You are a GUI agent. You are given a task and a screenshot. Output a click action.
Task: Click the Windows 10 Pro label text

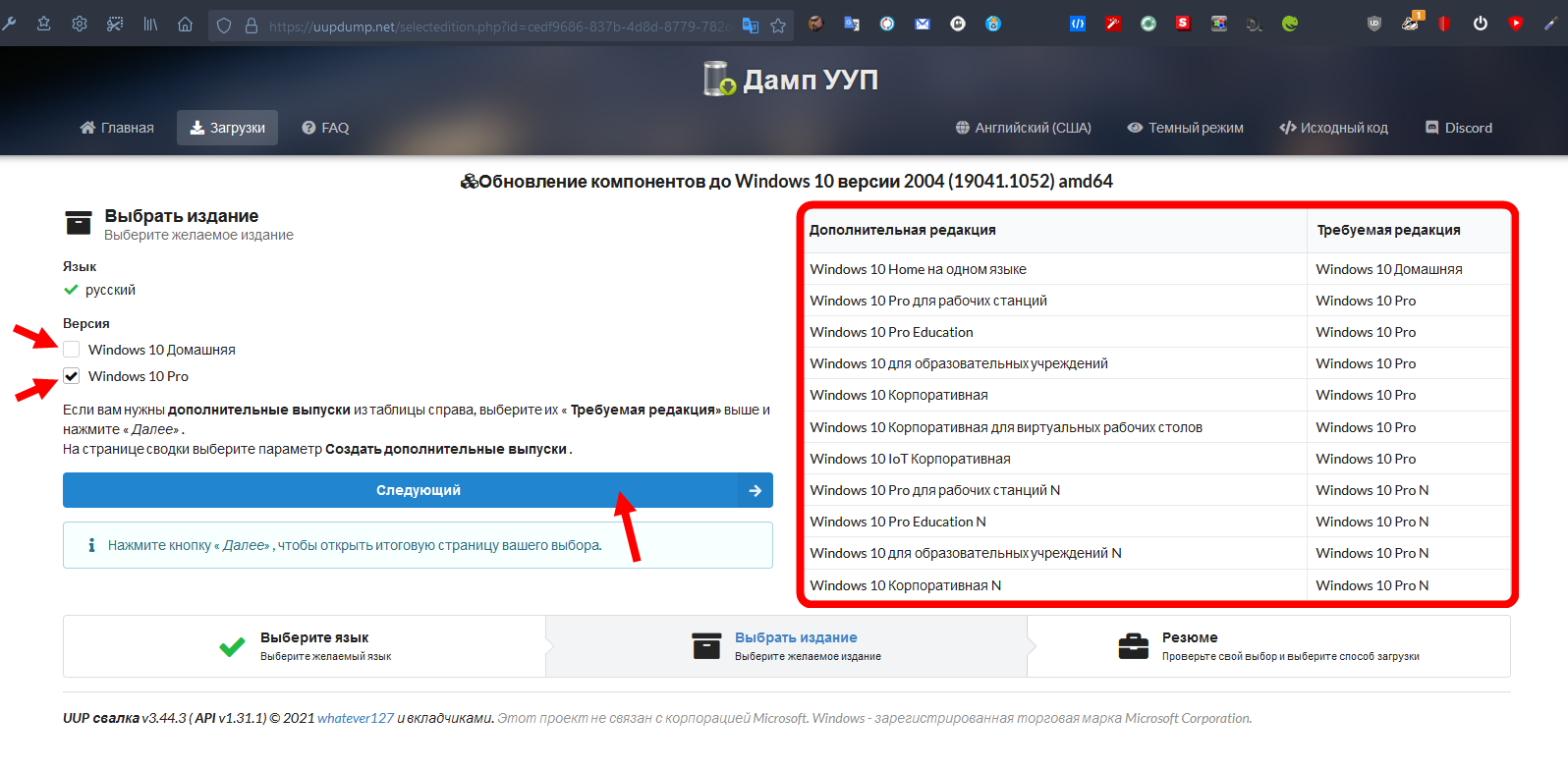click(139, 376)
